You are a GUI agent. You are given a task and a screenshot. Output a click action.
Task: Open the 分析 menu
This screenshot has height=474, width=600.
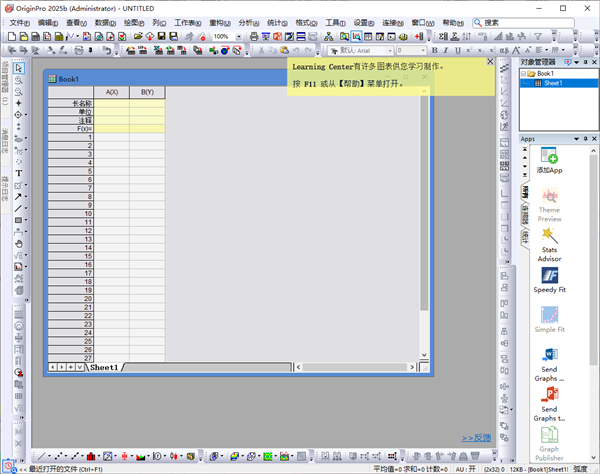(246, 22)
